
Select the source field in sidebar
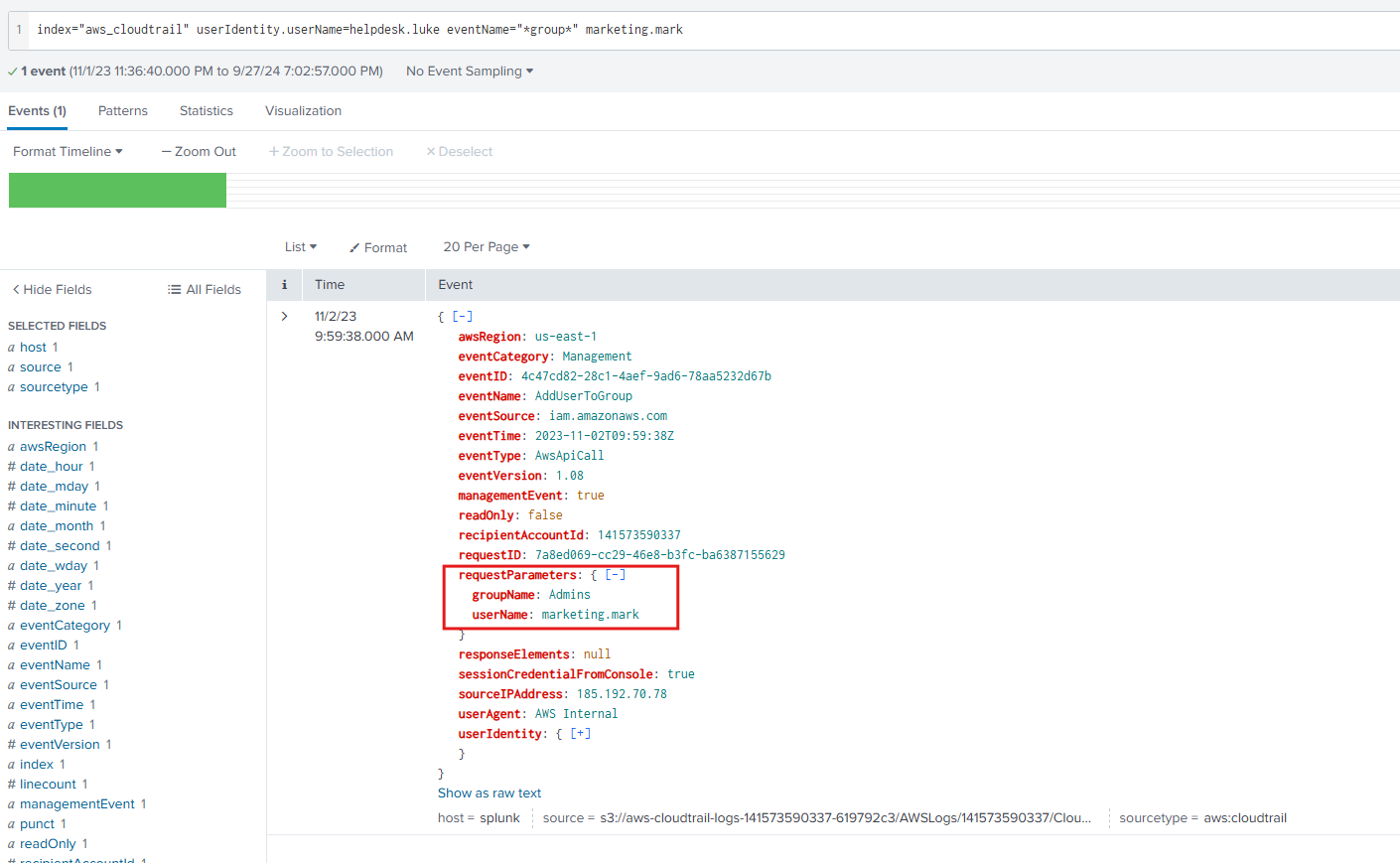click(40, 367)
